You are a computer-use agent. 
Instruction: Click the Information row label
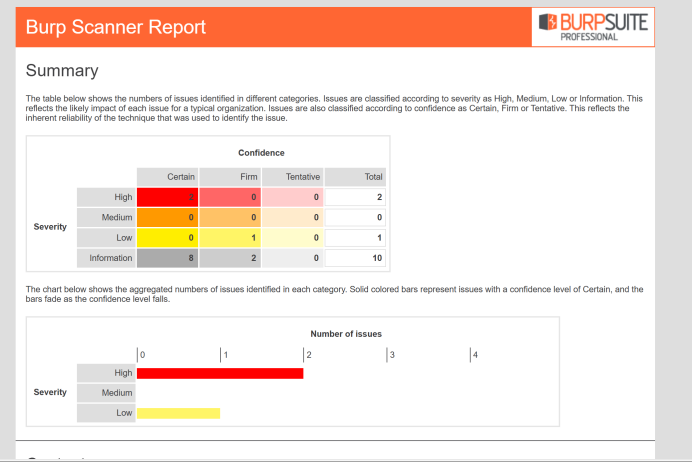tap(106, 258)
